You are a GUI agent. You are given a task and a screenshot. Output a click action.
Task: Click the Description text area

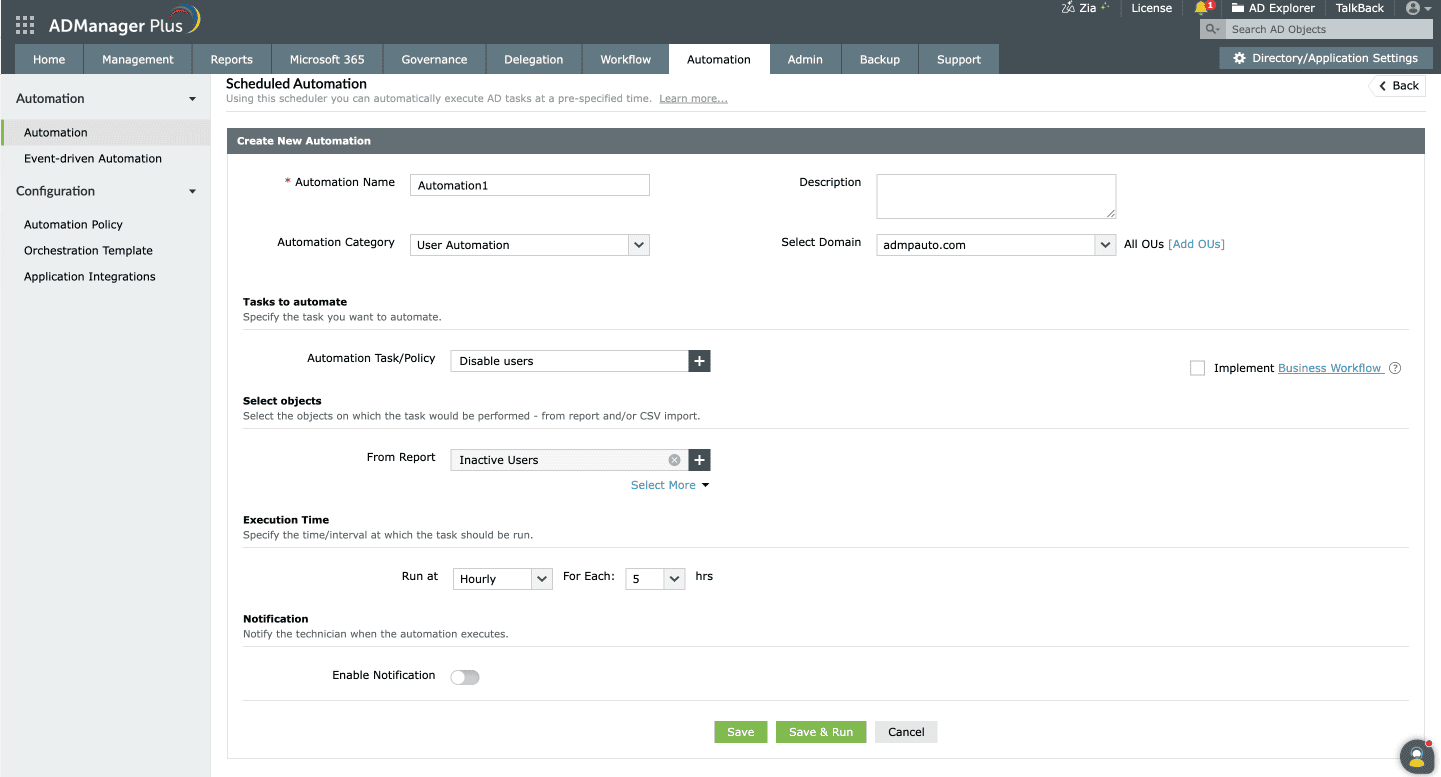click(x=996, y=196)
